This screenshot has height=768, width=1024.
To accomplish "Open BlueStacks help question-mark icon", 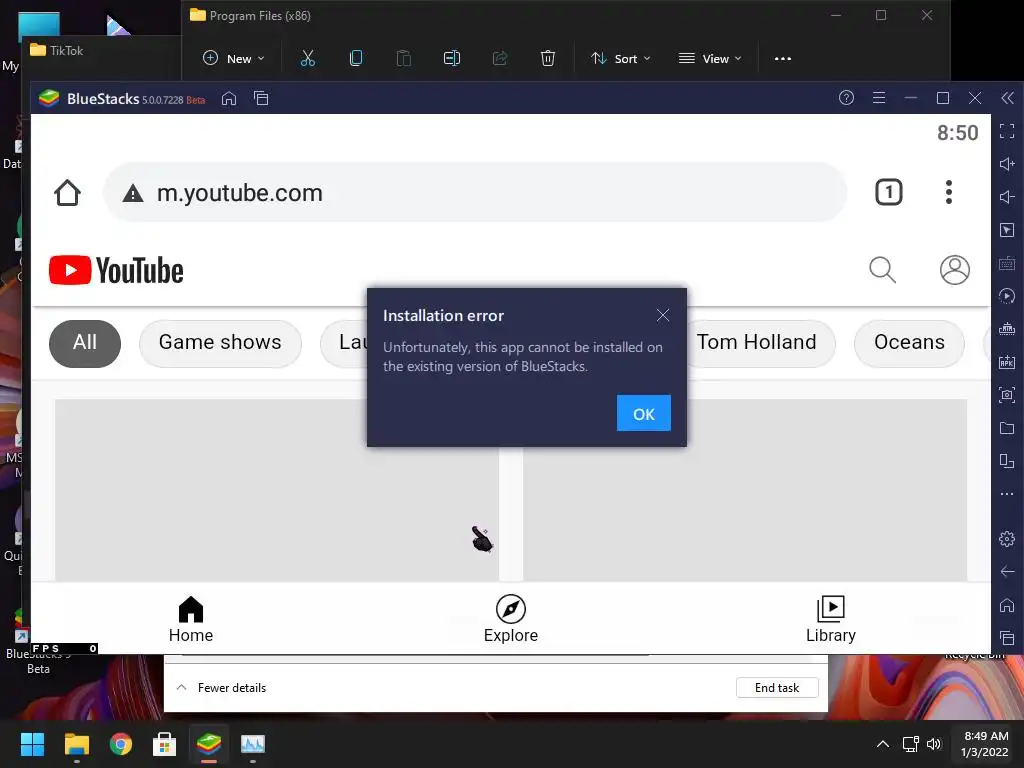I will [x=846, y=98].
